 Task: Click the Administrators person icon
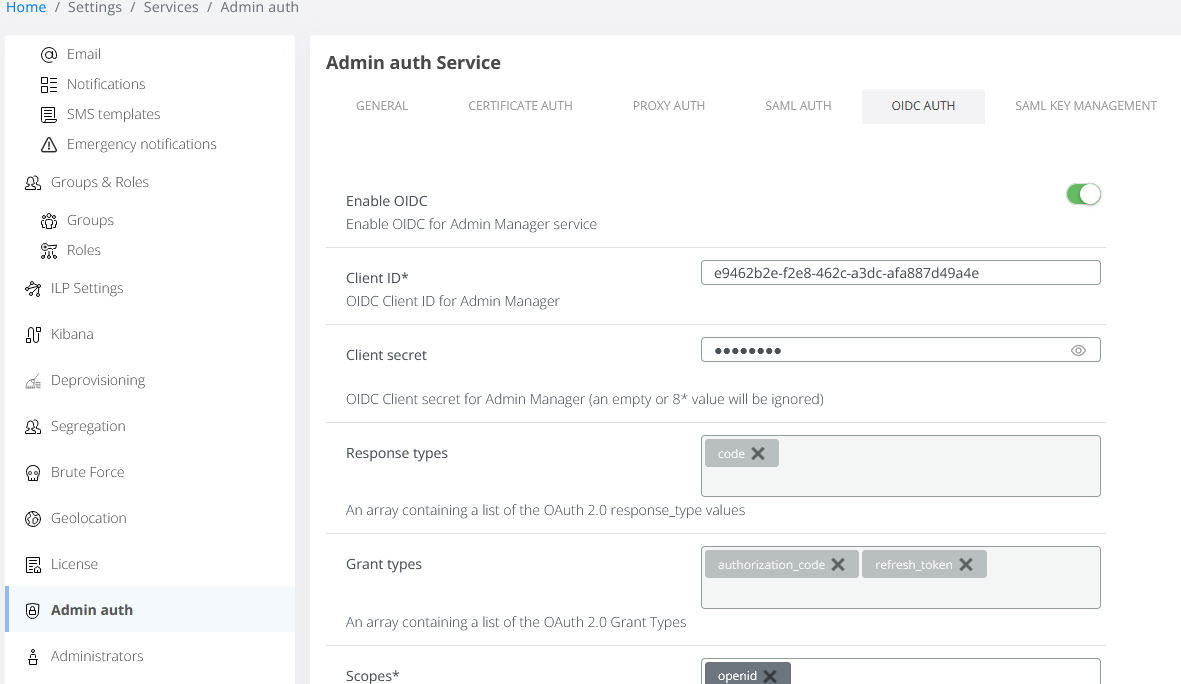coord(33,657)
